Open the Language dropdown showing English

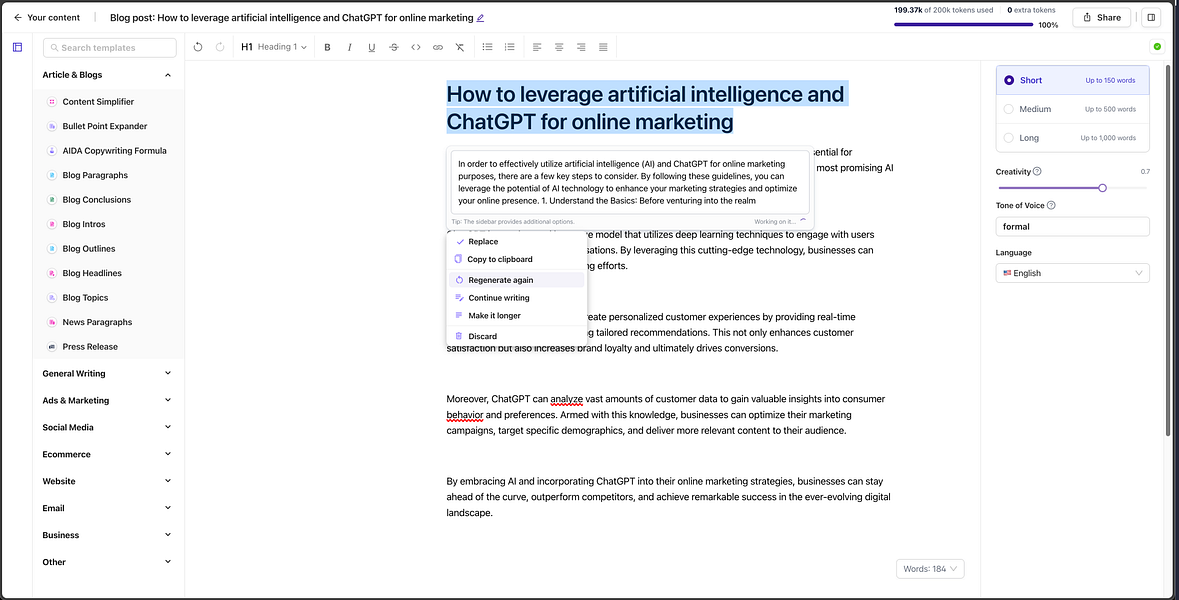pyautogui.click(x=1072, y=273)
